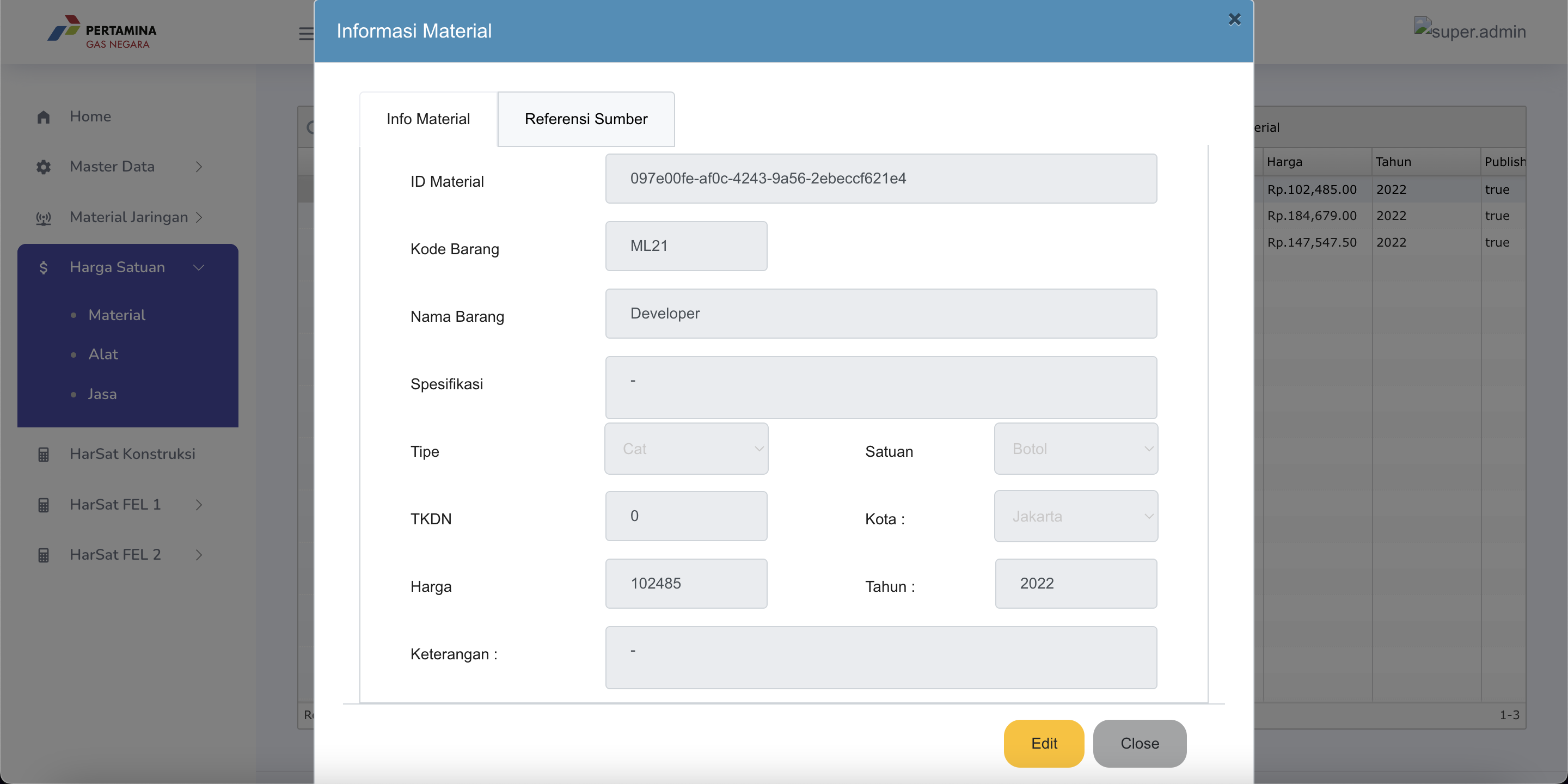Click the HarSat Konstruksi calculator icon
The width and height of the screenshot is (1568, 784).
(43, 455)
